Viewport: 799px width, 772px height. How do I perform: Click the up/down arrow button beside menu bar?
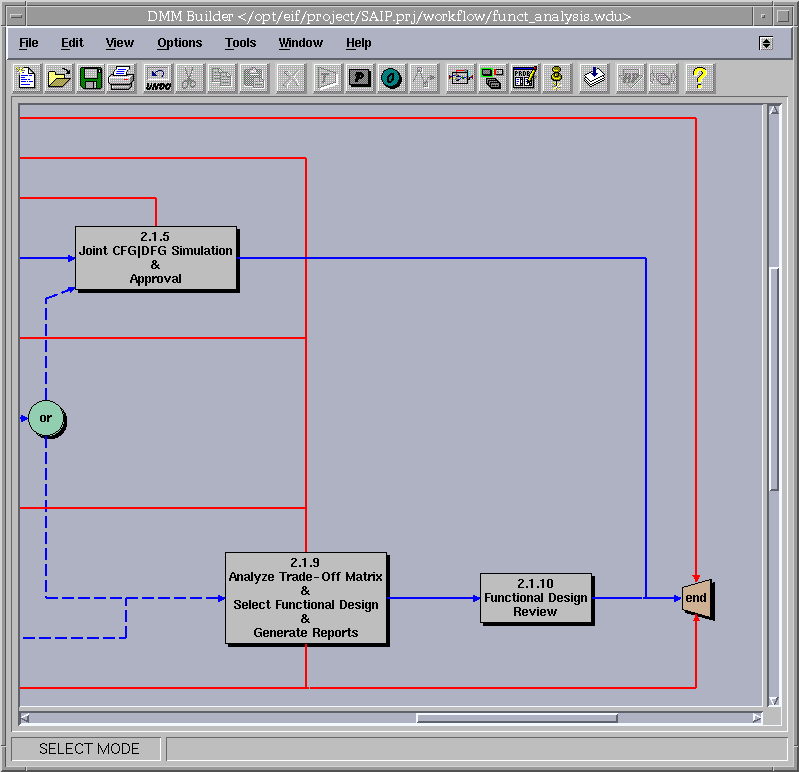[x=766, y=43]
